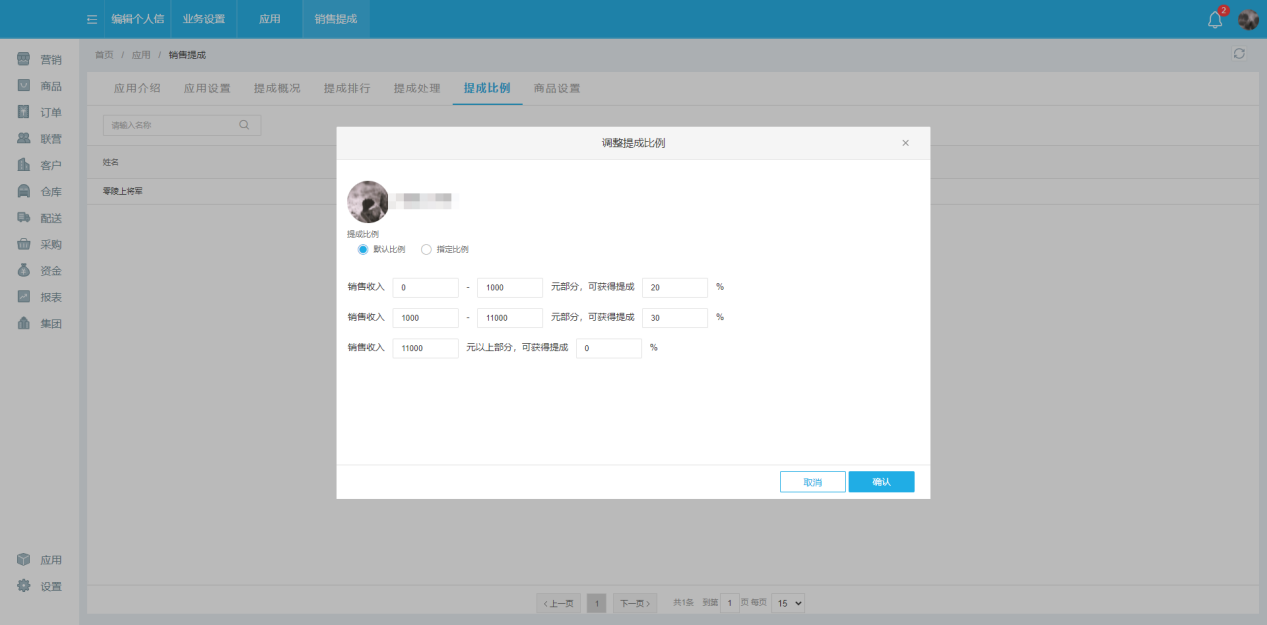The height and width of the screenshot is (625, 1267).
Task: Open the page size dropdown showing 15
Action: click(787, 603)
